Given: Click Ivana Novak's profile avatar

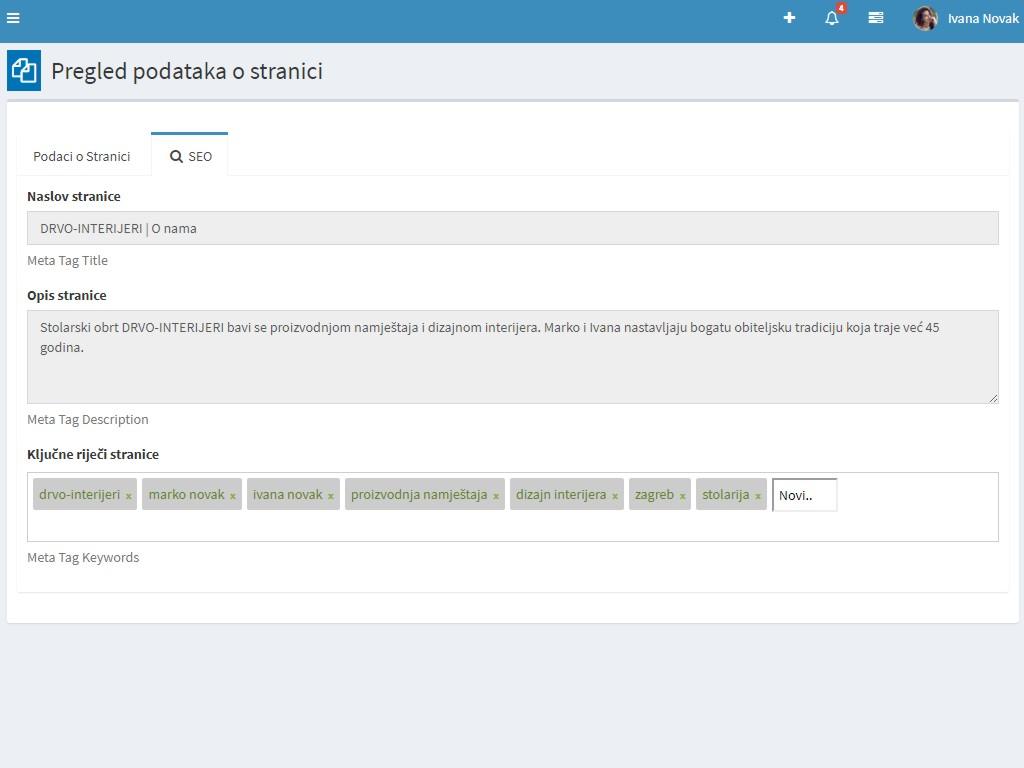Looking at the screenshot, I should [925, 18].
